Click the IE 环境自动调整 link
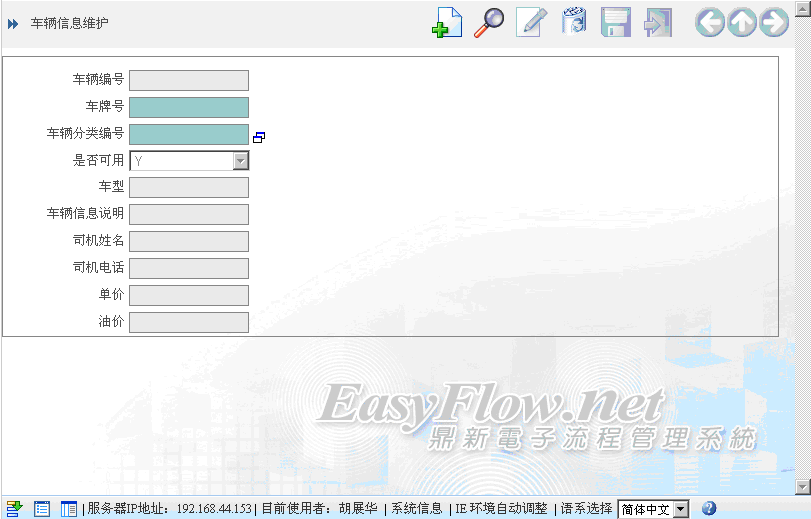 [x=501, y=509]
